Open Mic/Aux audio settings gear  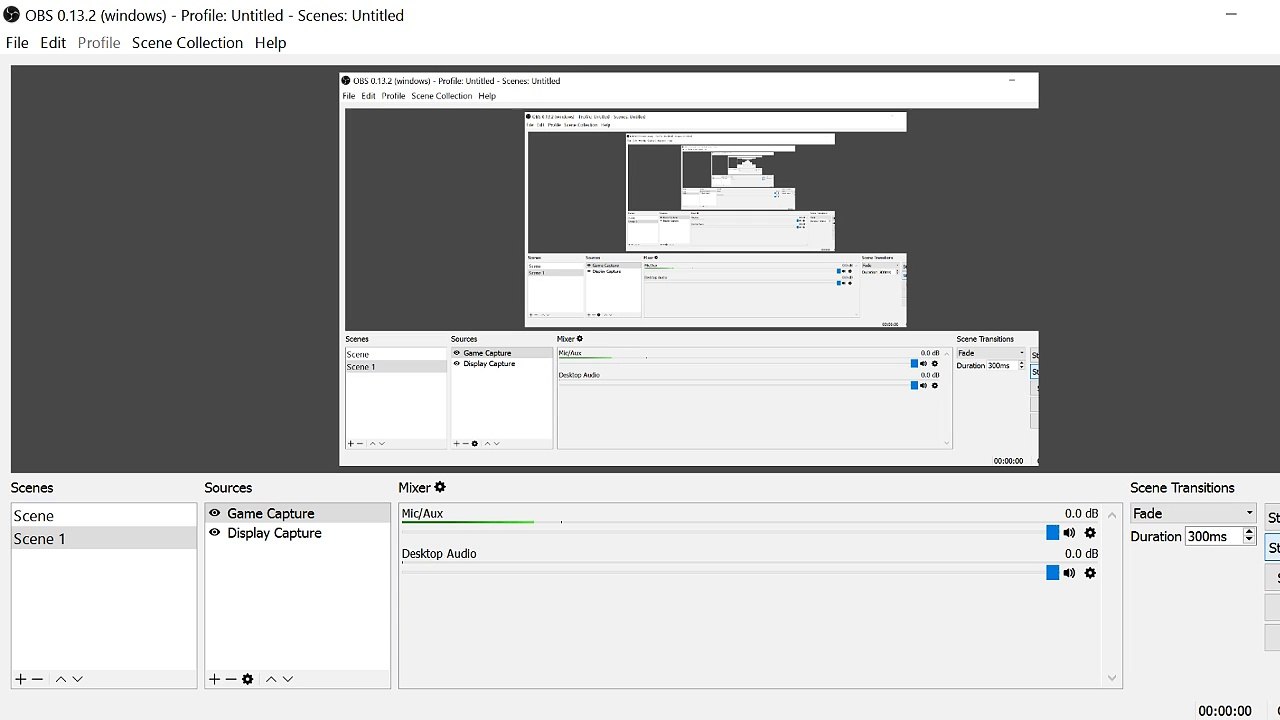coord(1090,533)
